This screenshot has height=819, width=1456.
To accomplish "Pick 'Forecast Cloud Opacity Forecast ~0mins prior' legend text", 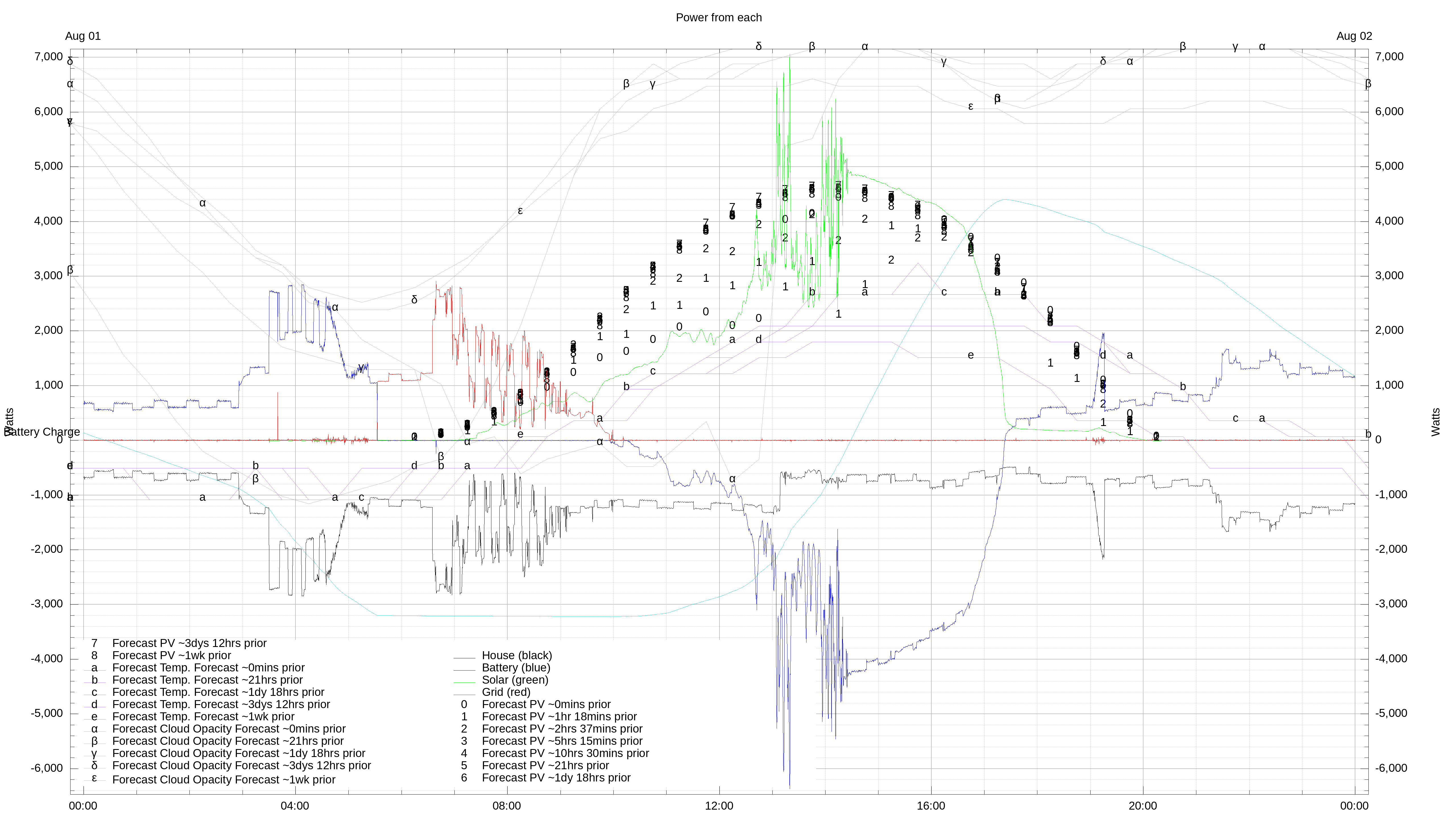I will click(x=229, y=729).
